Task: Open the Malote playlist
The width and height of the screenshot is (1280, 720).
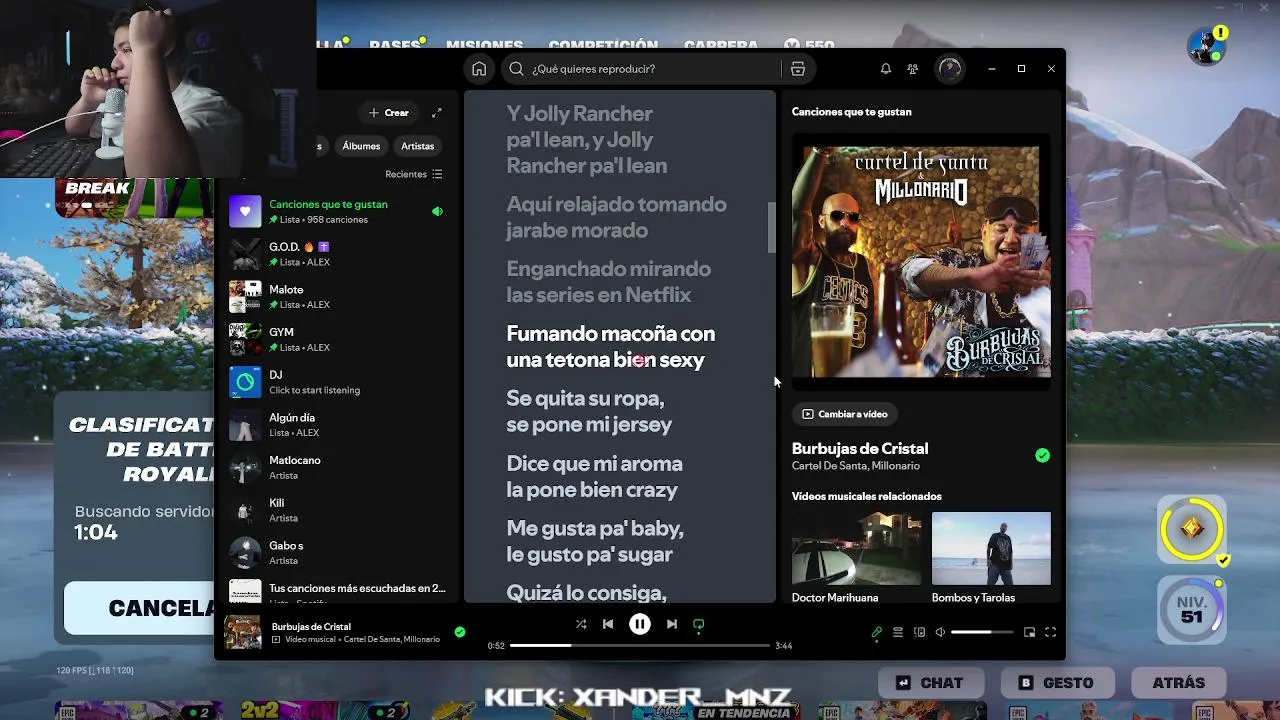Action: point(337,297)
